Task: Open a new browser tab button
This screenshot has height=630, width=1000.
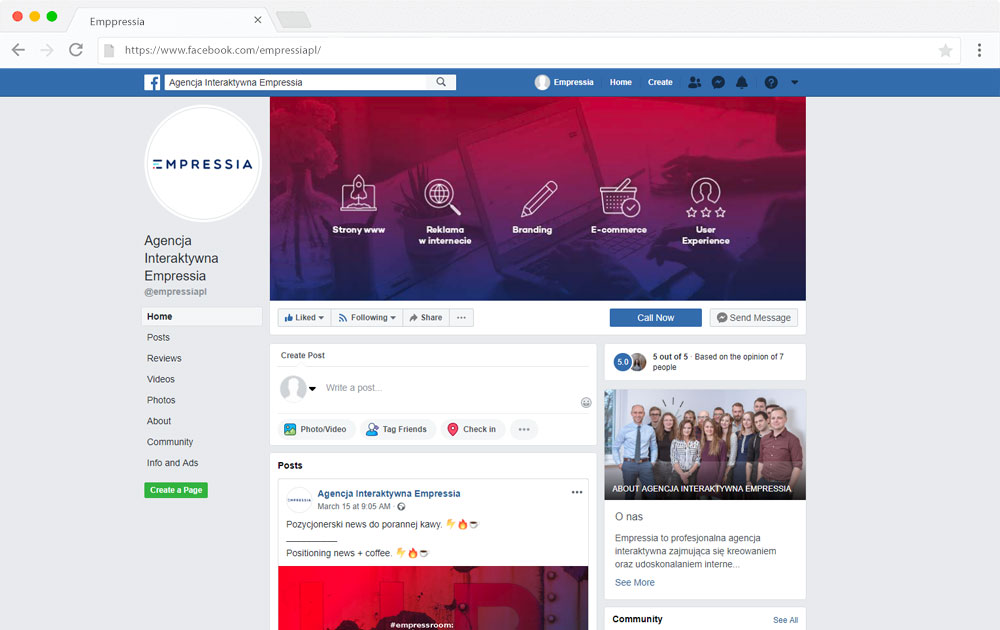Action: click(x=293, y=20)
